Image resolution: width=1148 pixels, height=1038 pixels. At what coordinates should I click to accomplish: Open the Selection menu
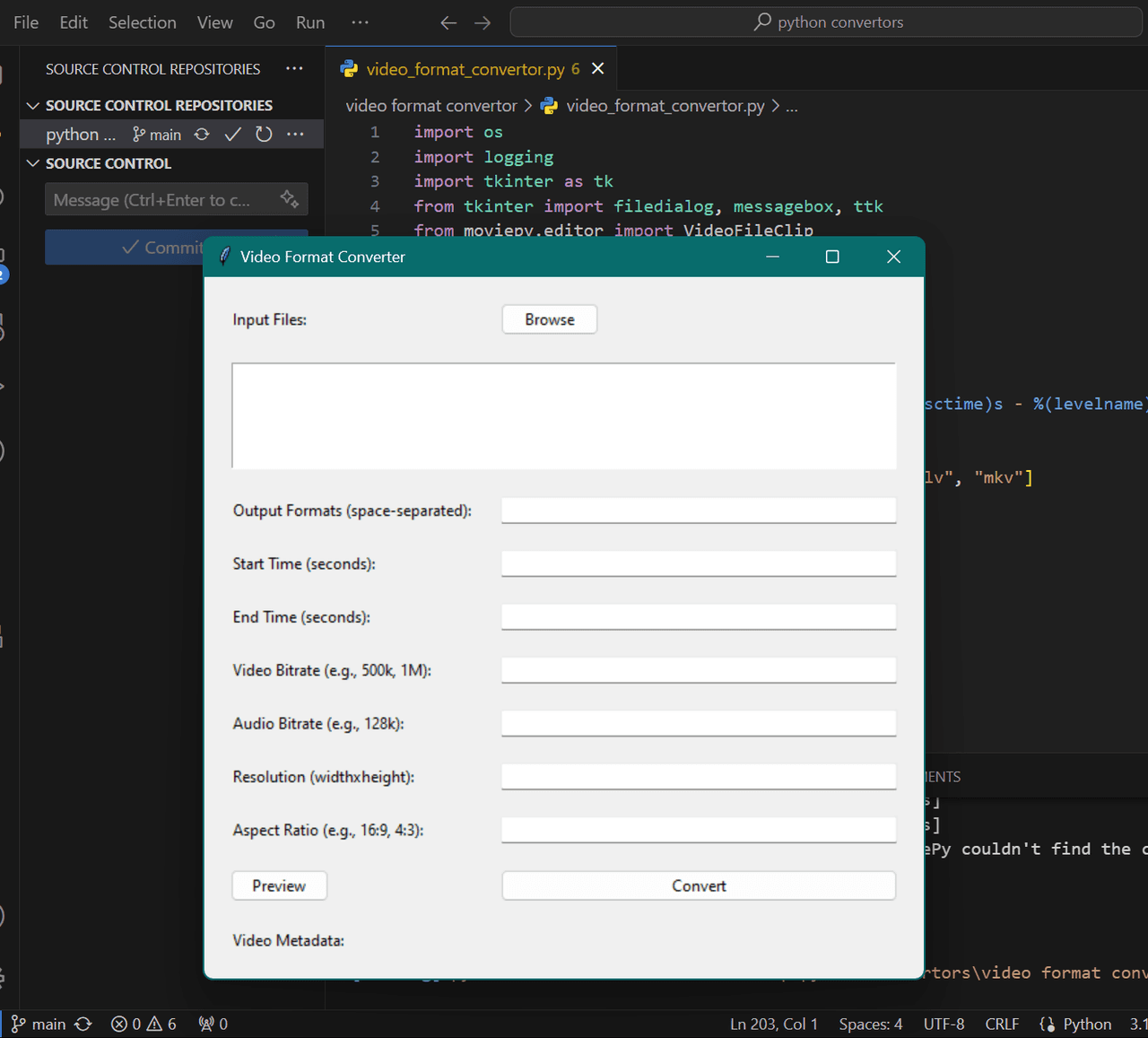point(142,22)
